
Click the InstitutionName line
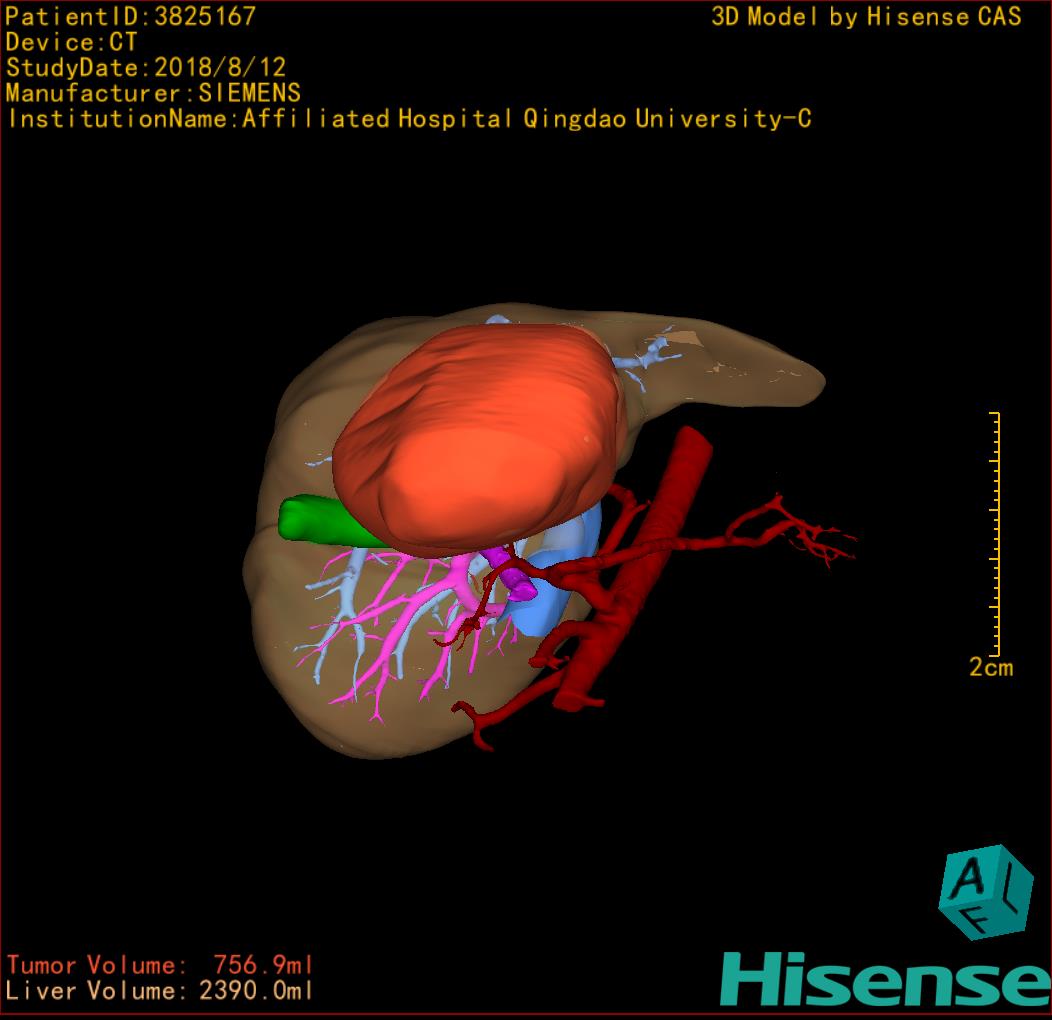coord(408,119)
